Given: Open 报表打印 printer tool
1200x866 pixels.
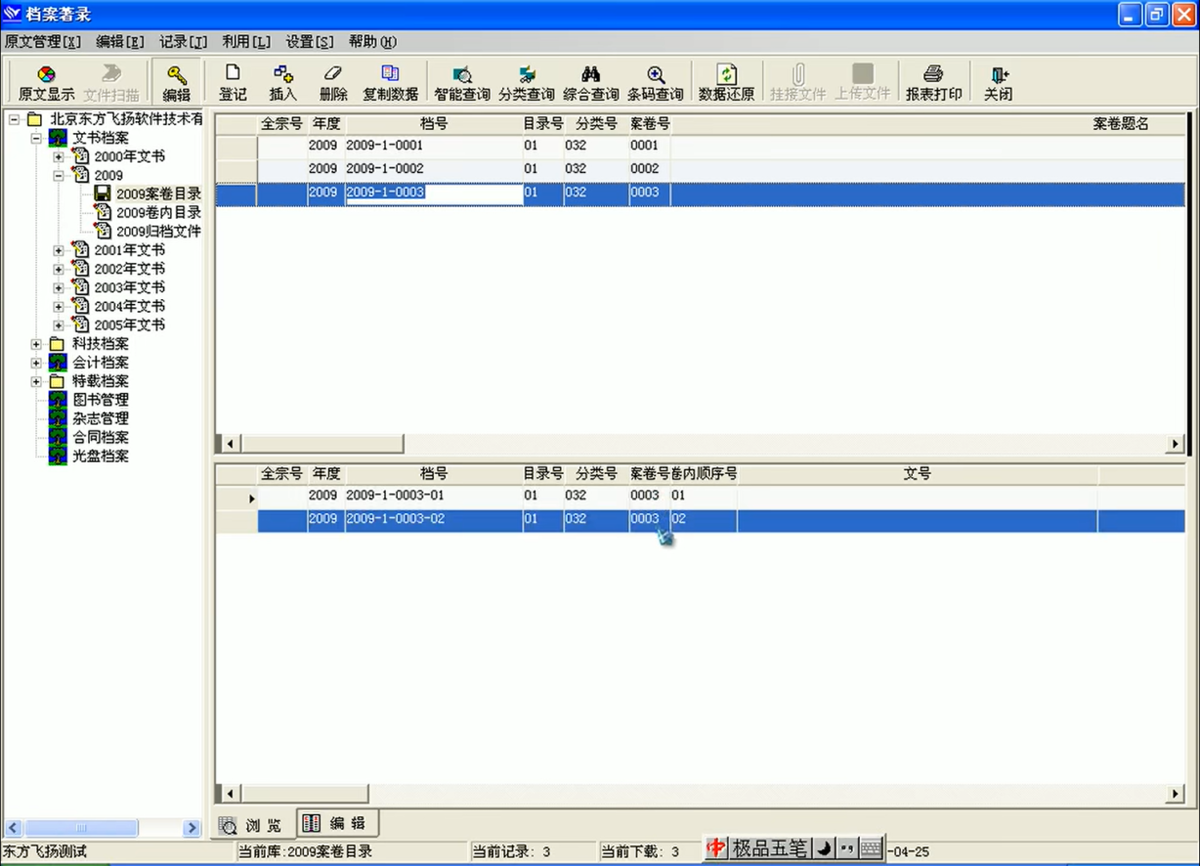Looking at the screenshot, I should click(x=933, y=75).
